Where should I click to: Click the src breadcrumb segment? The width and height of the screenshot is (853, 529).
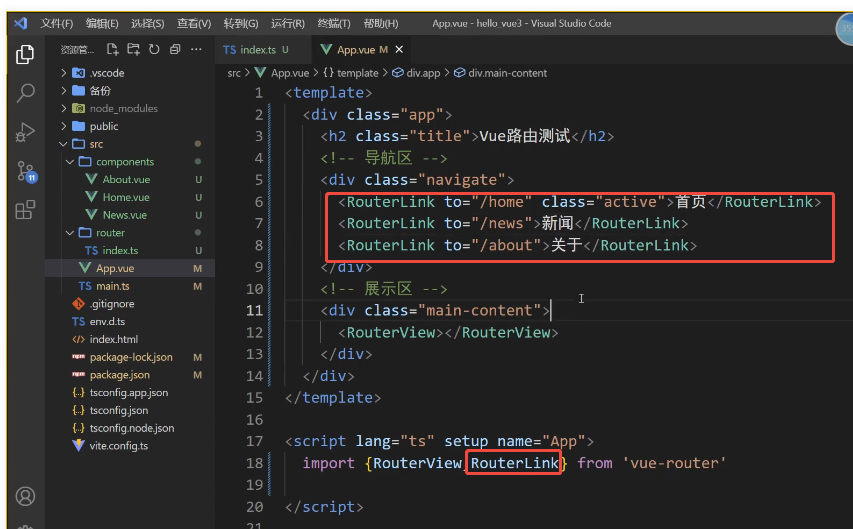click(x=233, y=73)
